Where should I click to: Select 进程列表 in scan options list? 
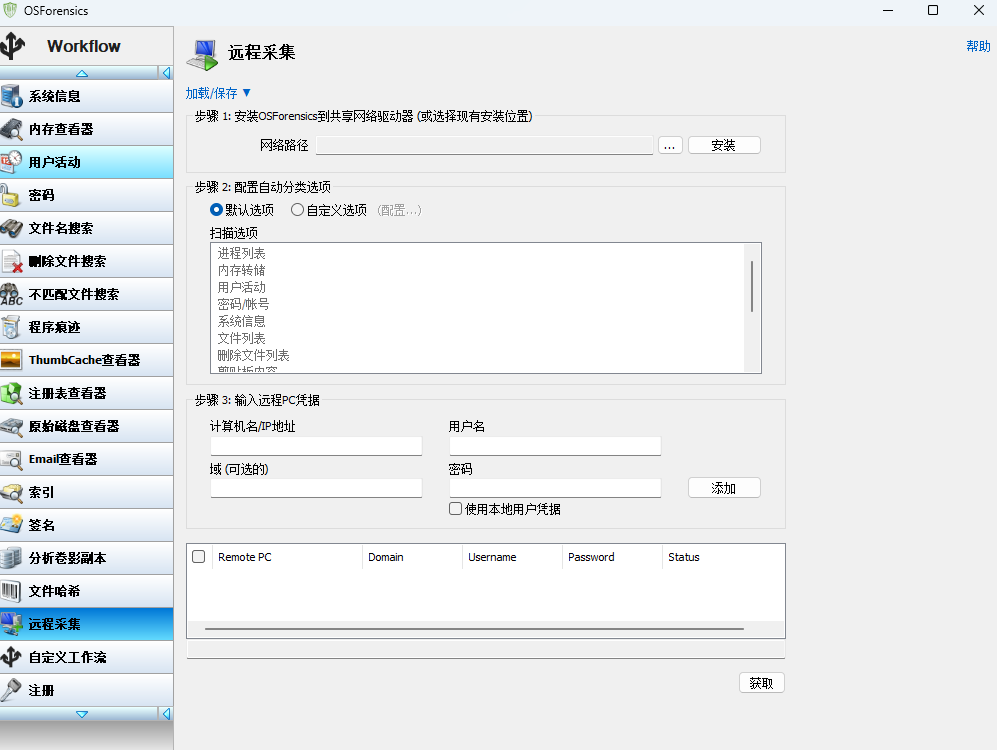coord(242,253)
